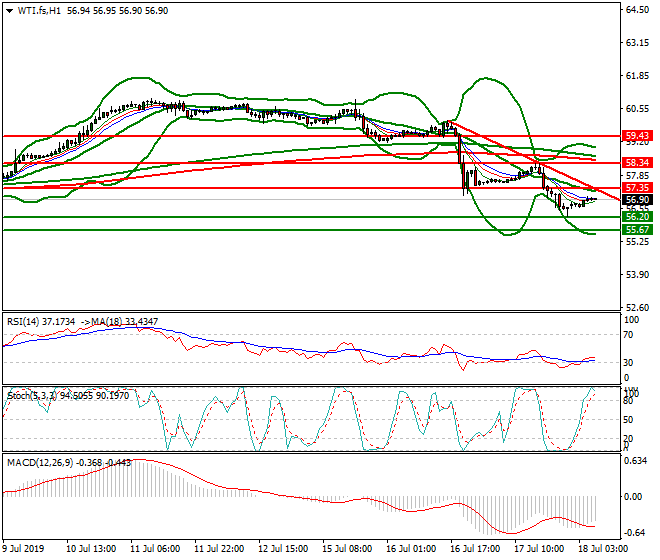Click the 55.67 green support label
The width and height of the screenshot is (660, 560).
pos(637,230)
